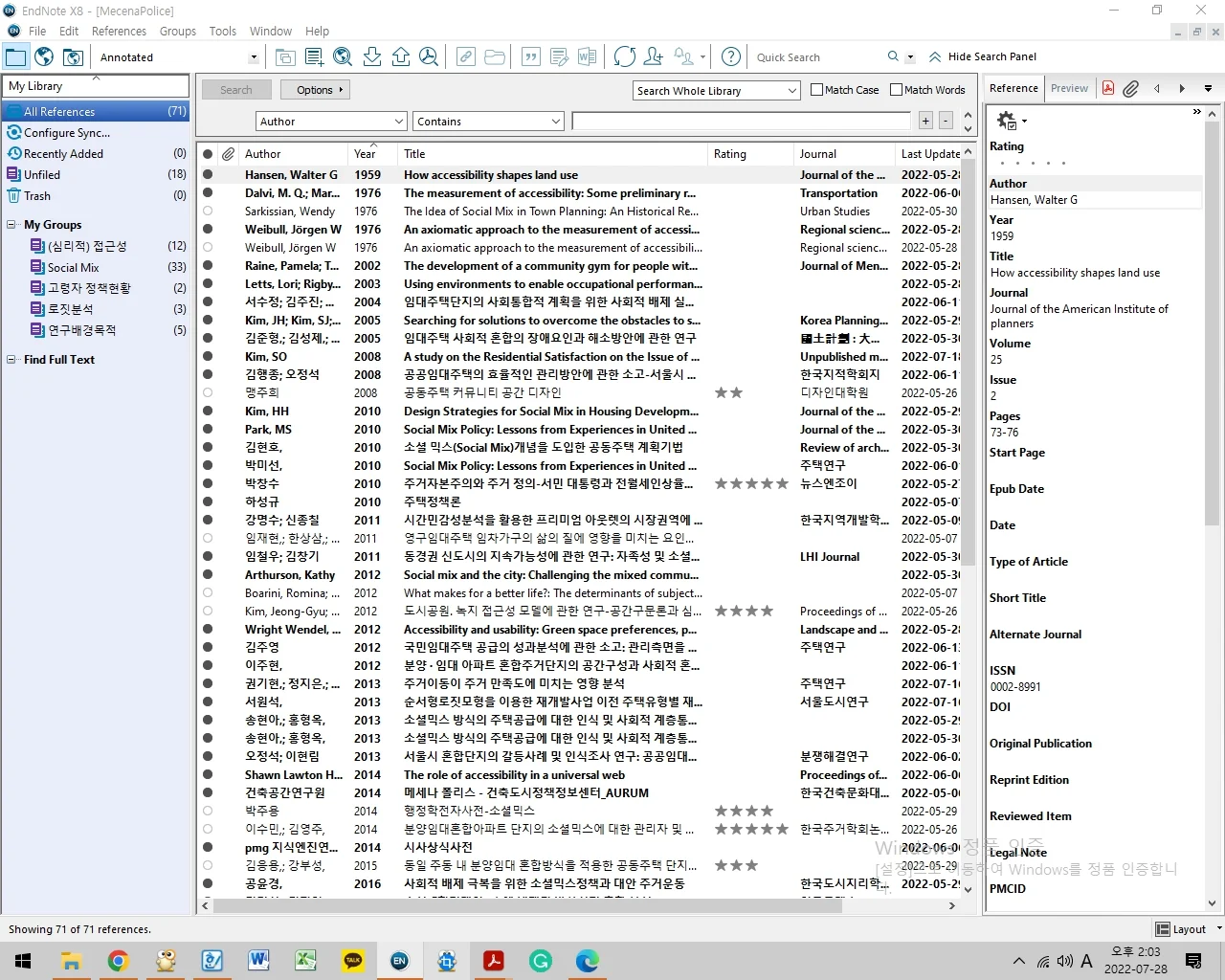1225x980 pixels.
Task: Click the Copy to Local Library icon
Action: click(285, 57)
